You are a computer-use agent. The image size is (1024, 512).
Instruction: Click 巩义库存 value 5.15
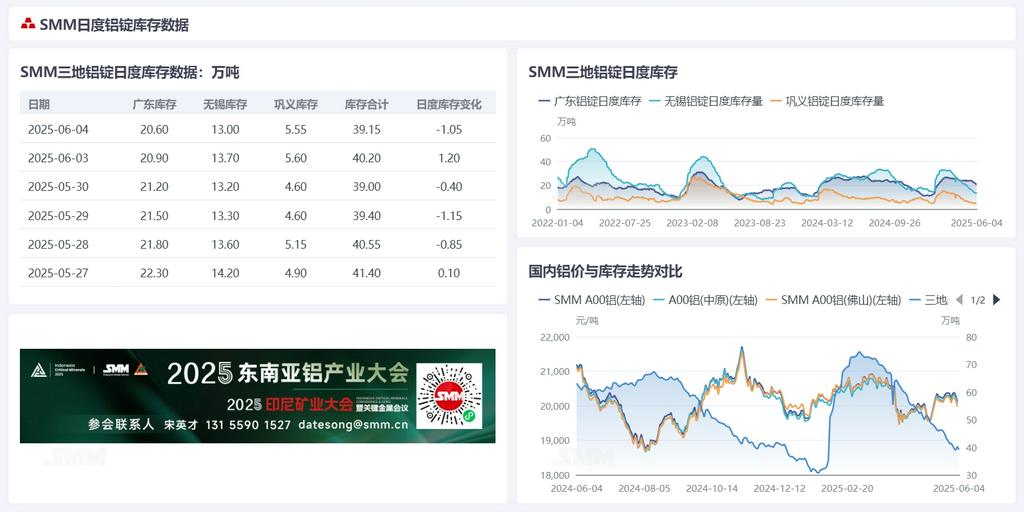pos(295,244)
